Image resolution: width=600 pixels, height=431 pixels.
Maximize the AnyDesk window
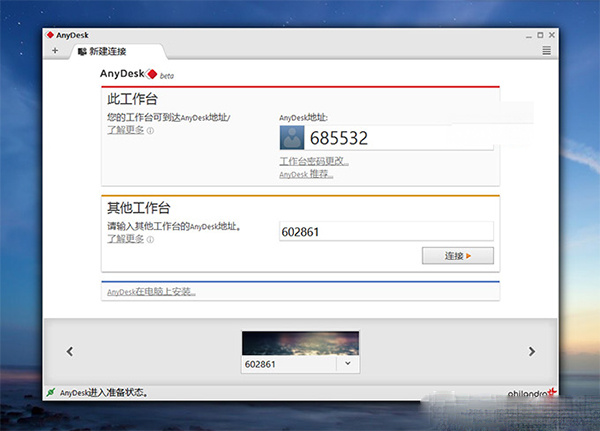coord(540,35)
